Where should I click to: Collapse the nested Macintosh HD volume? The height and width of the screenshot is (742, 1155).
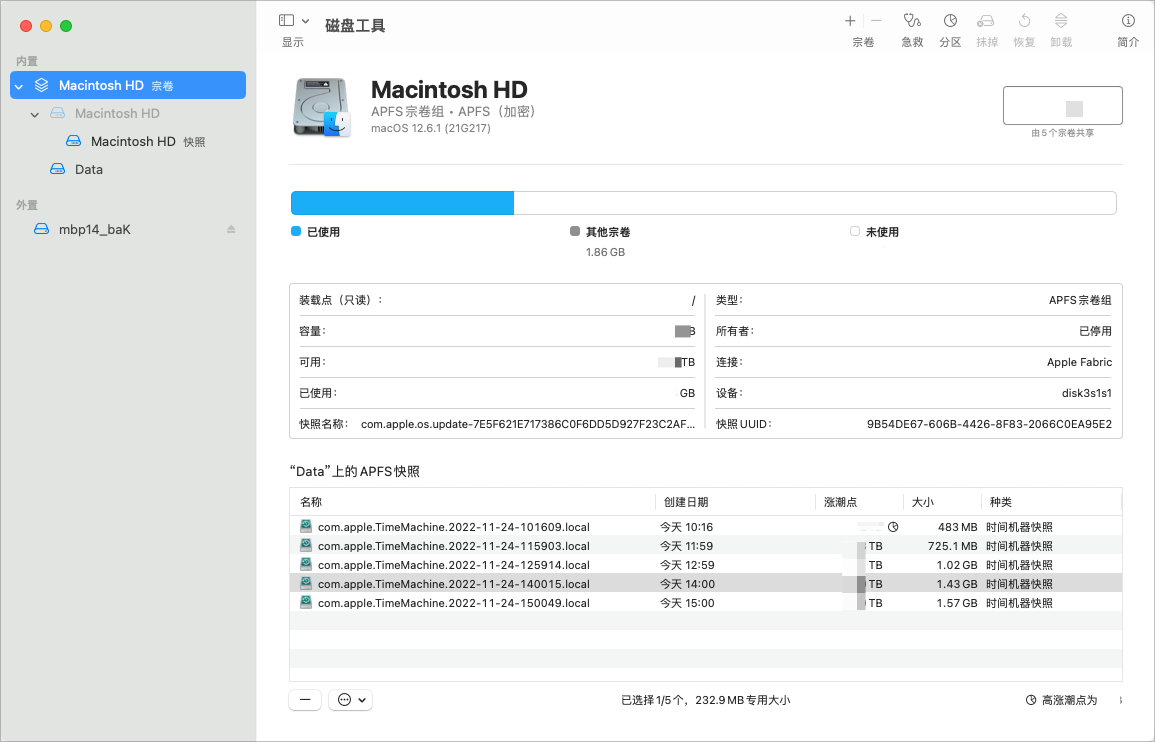pyautogui.click(x=35, y=114)
